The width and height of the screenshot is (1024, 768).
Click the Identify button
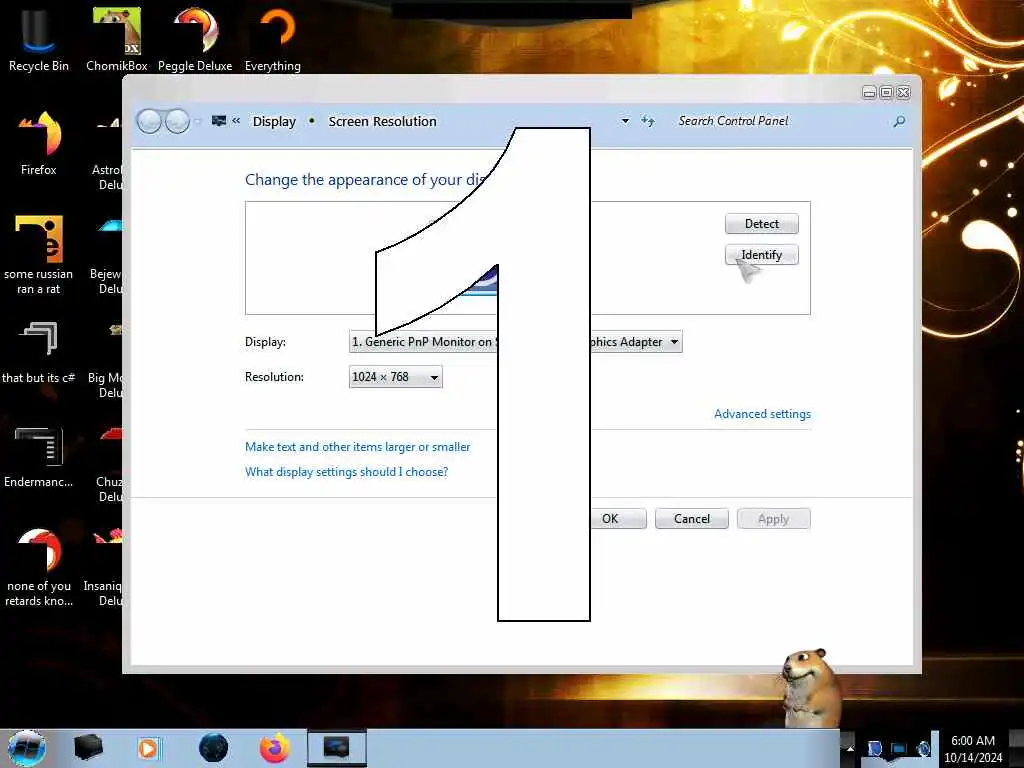(x=761, y=255)
